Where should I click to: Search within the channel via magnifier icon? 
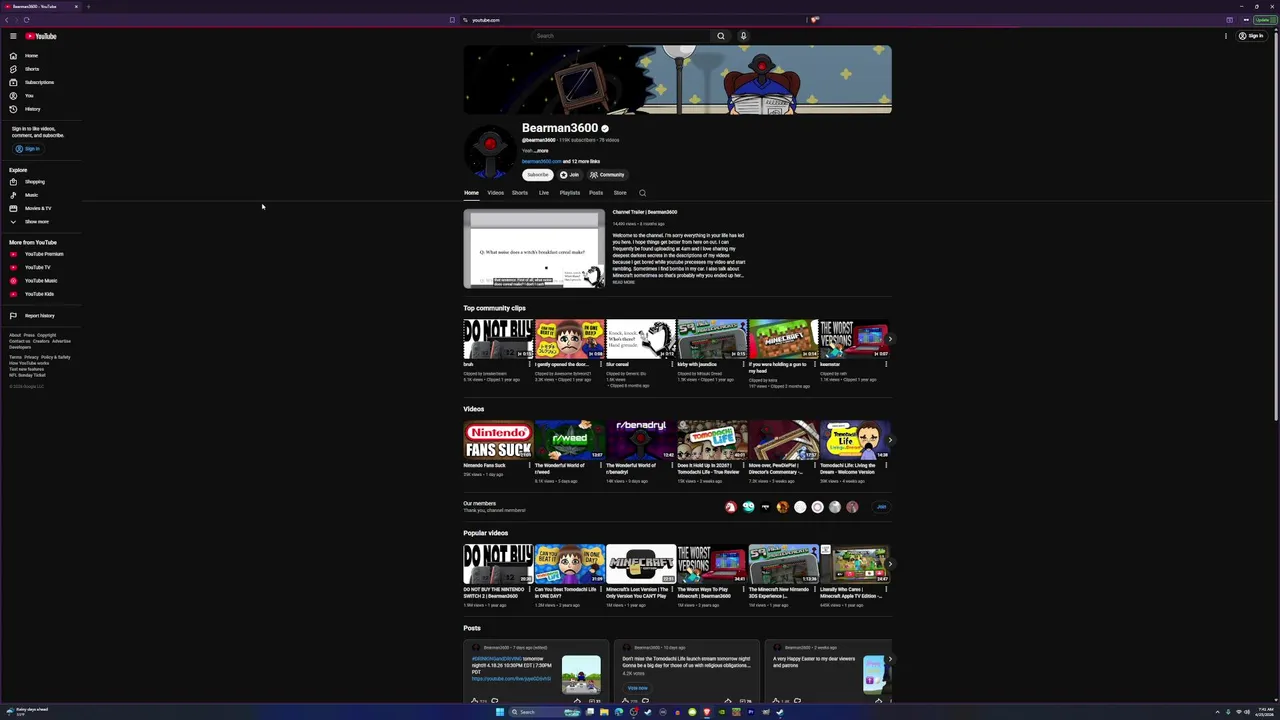click(642, 193)
